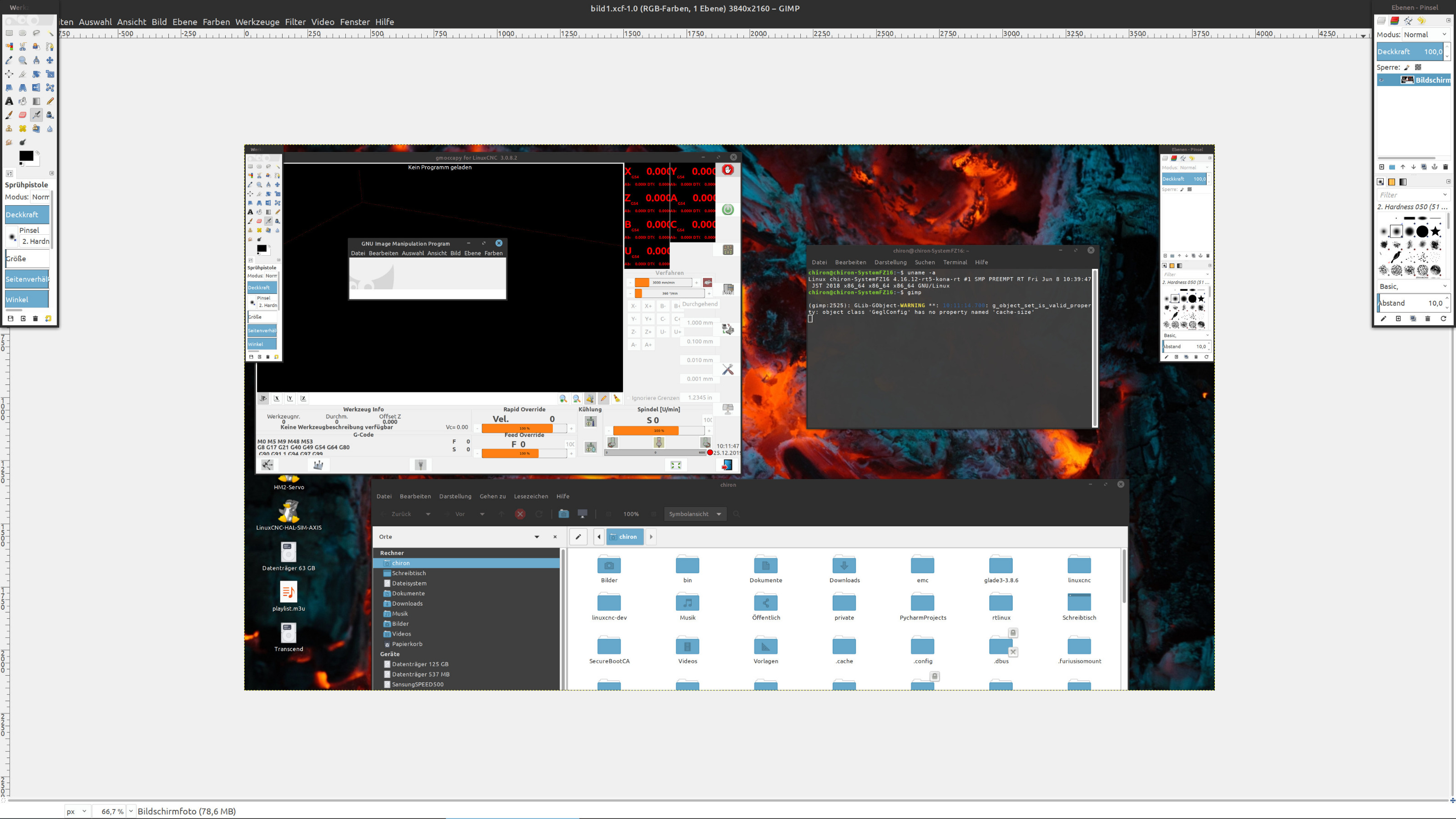Select the Bucket Fill tool
The width and height of the screenshot is (1456, 819).
(x=23, y=101)
